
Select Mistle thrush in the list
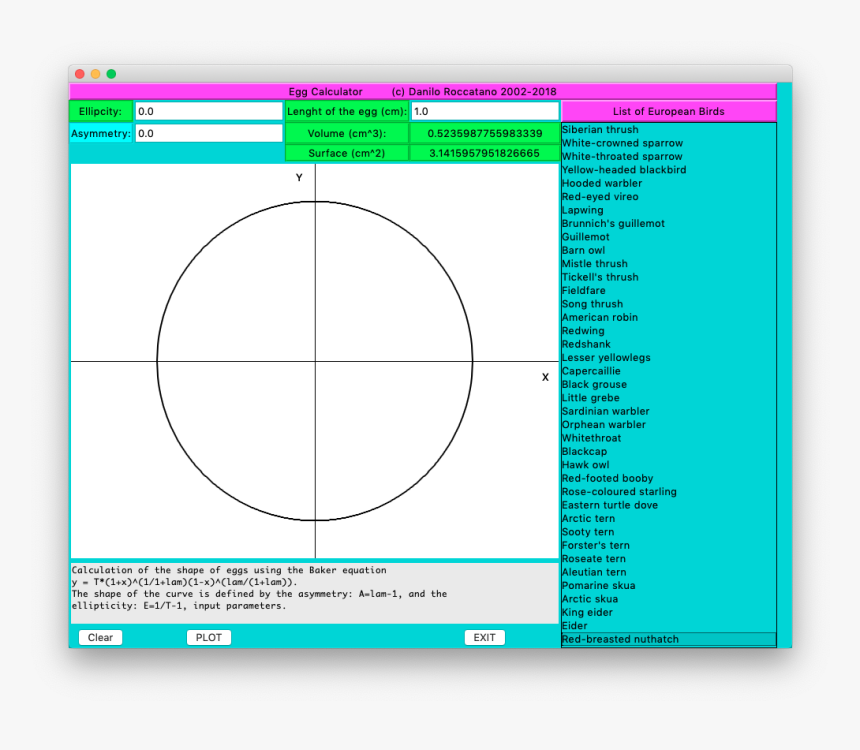669,264
